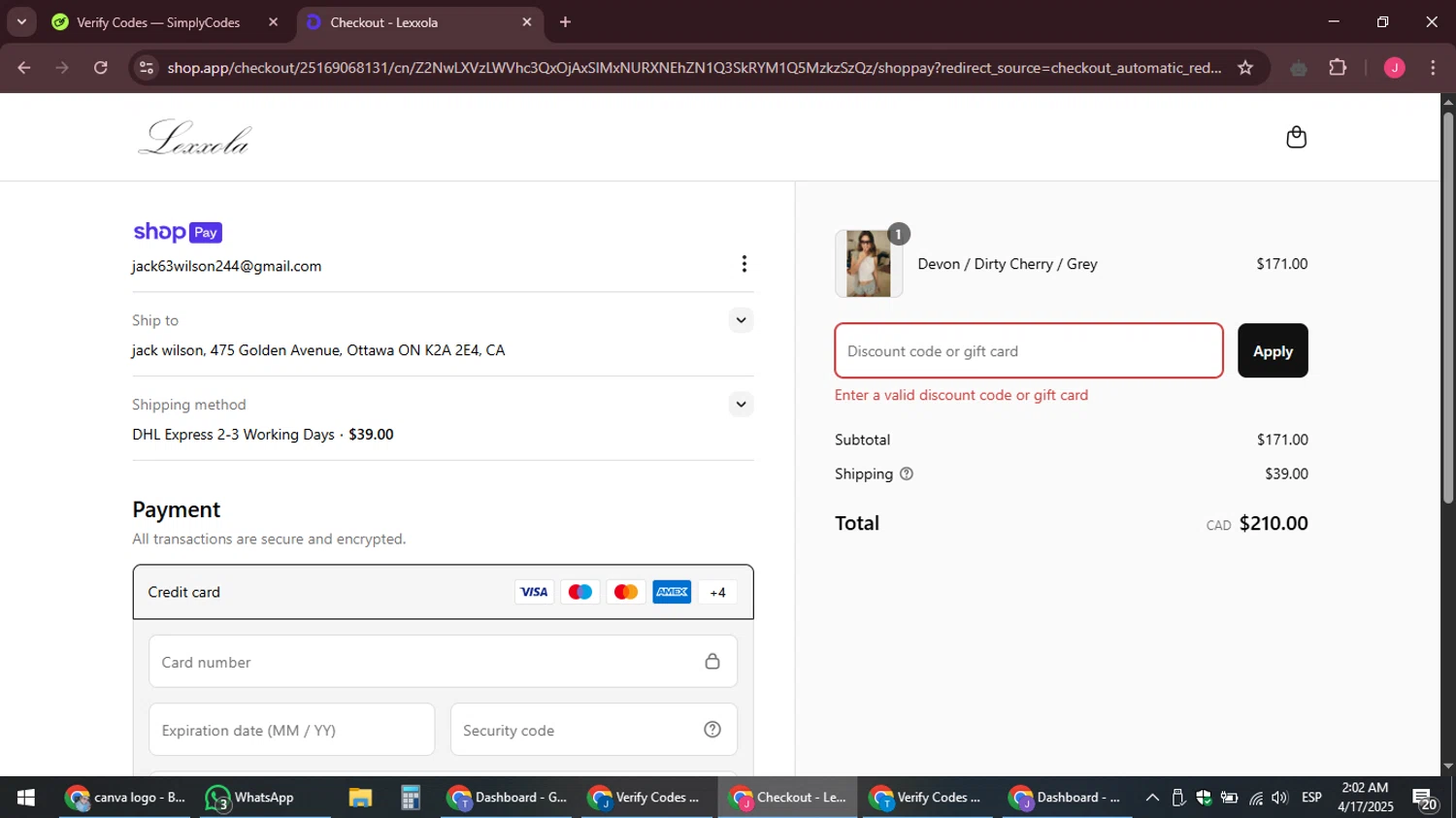This screenshot has width=1456, height=818.
Task: Expand the Shipping method section
Action: [741, 405]
